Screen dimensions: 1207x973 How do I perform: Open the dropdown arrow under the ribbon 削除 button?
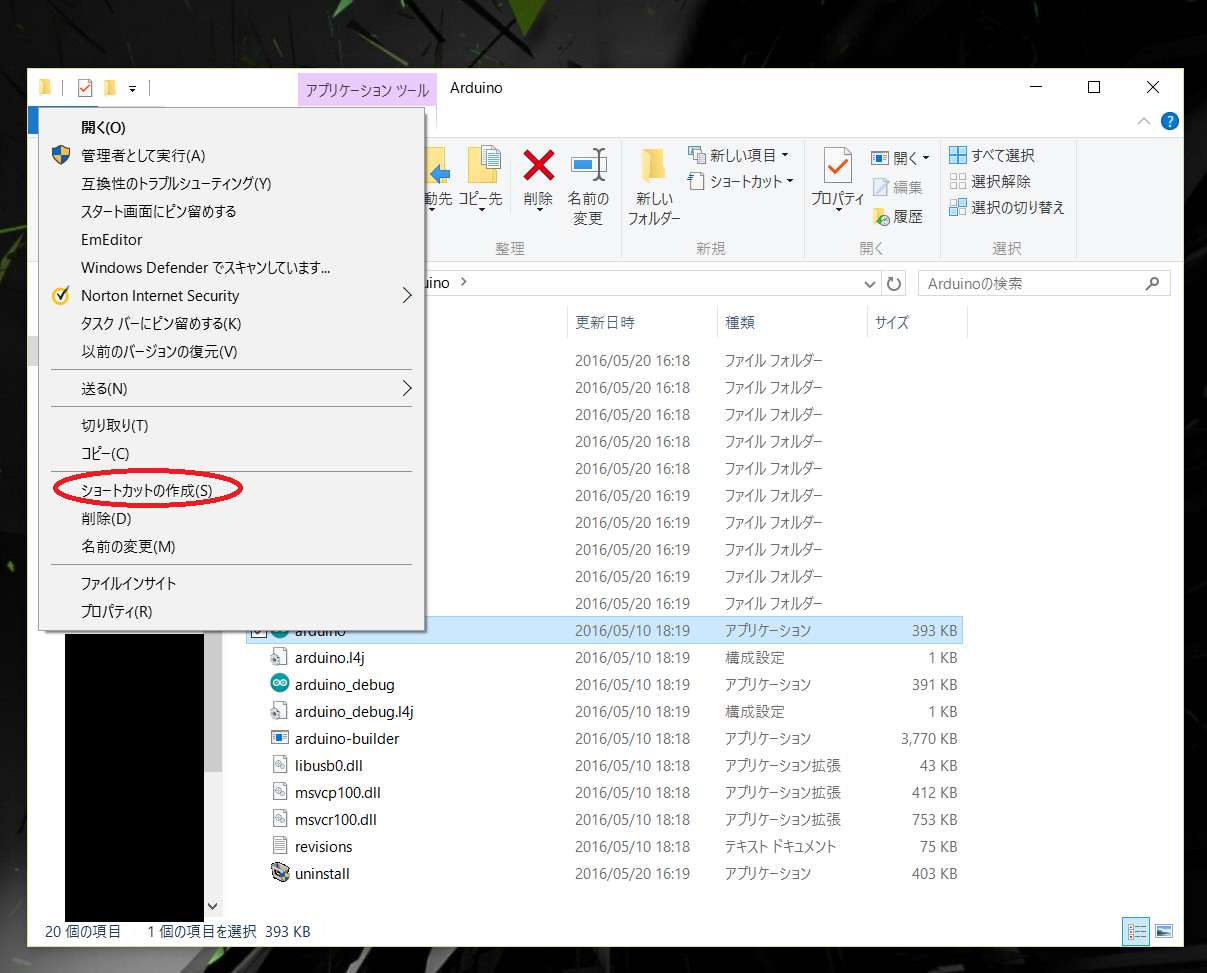(539, 211)
